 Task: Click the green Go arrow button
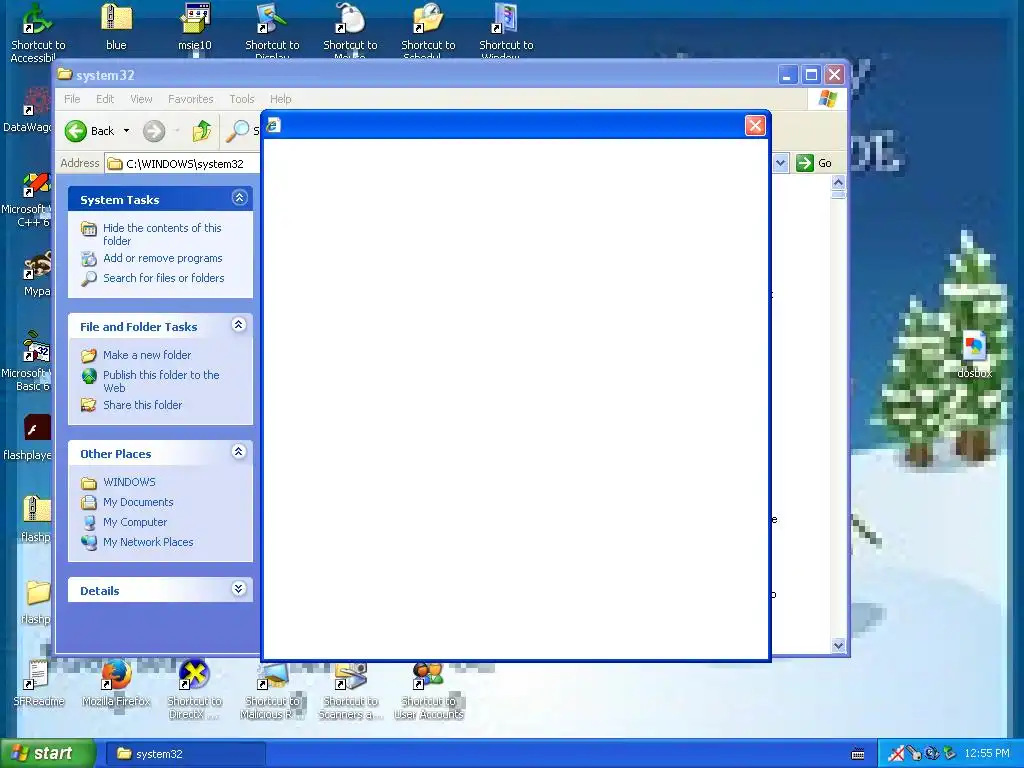point(805,163)
